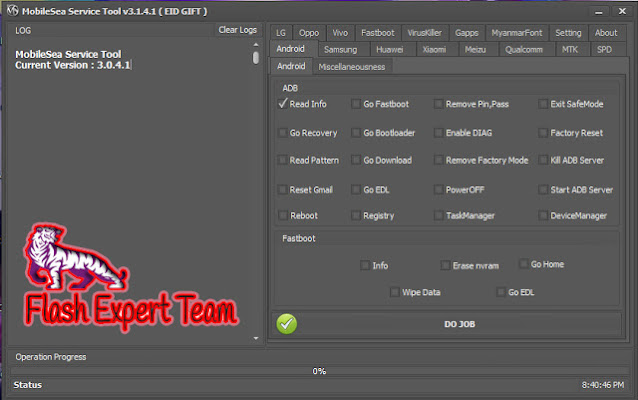
Task: Check the Factory Reset option
Action: pos(543,133)
